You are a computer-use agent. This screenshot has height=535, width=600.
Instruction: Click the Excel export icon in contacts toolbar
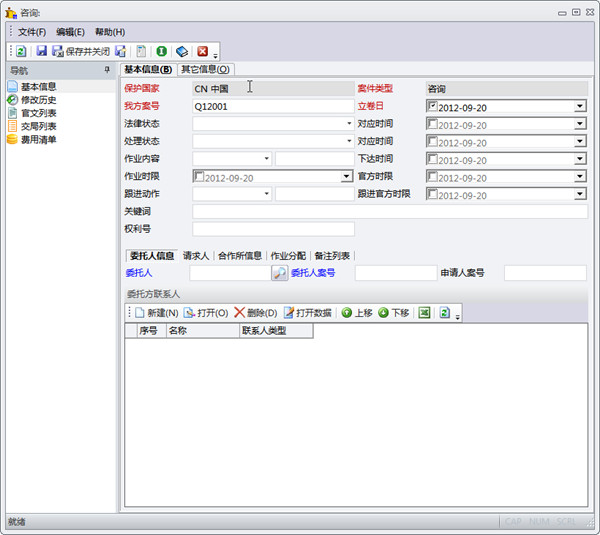(424, 313)
